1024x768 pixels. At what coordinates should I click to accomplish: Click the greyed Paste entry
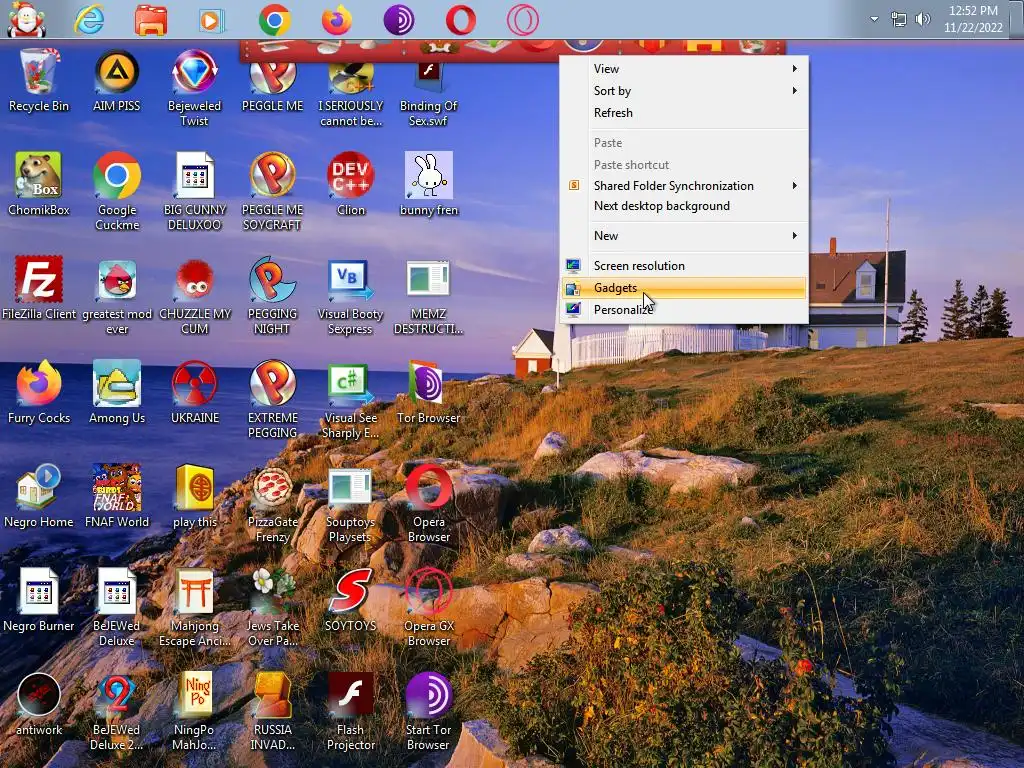(x=684, y=142)
